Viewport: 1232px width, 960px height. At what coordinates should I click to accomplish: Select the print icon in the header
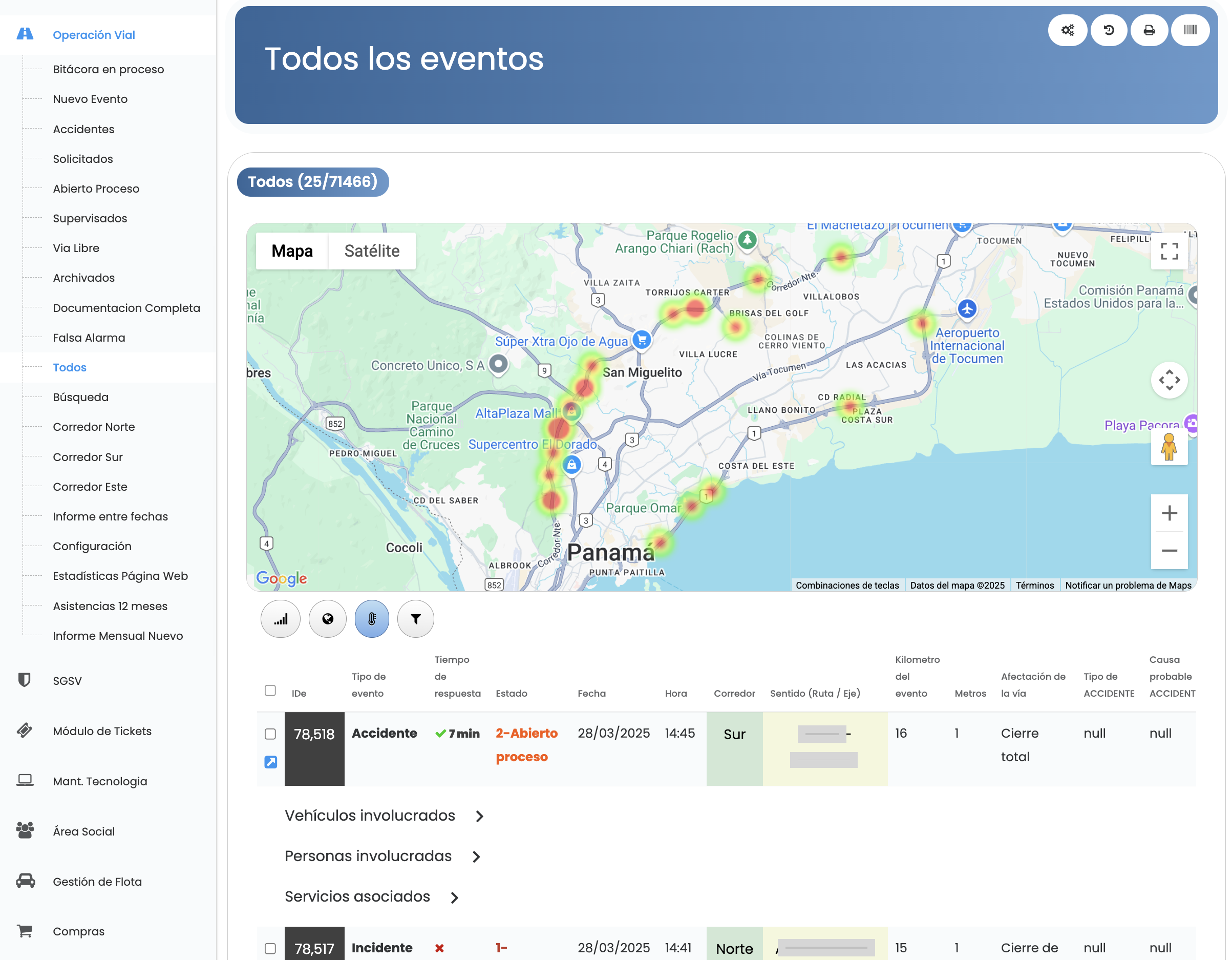1150,30
